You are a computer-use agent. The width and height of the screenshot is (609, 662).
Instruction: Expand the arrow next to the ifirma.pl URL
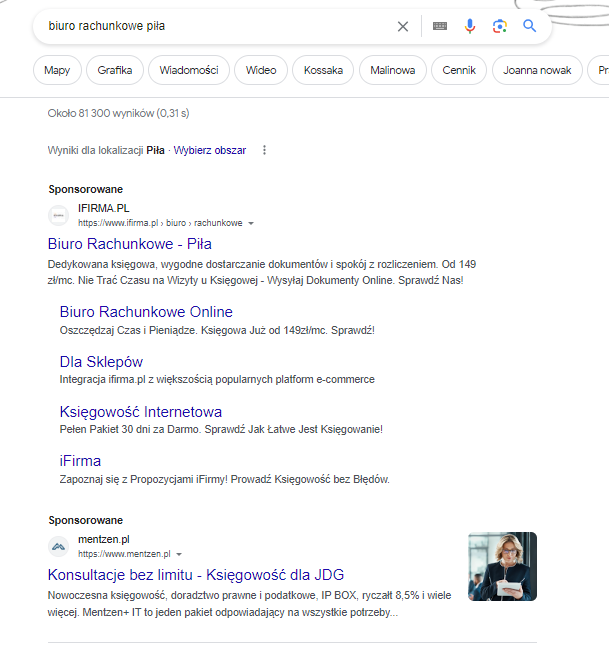[251, 223]
